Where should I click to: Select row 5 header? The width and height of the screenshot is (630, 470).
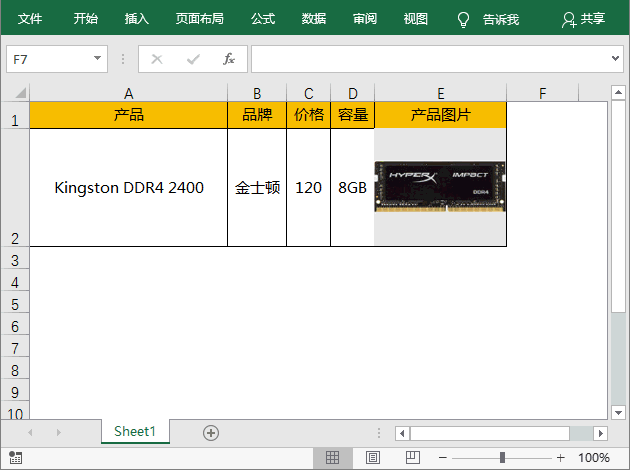coord(15,304)
